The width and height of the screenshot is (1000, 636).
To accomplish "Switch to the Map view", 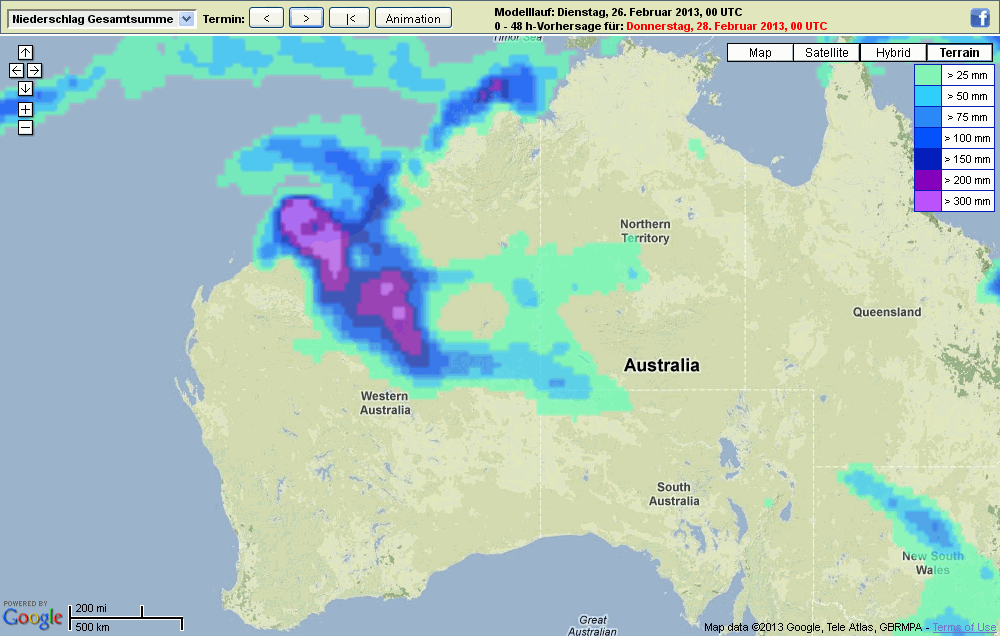I will (760, 53).
